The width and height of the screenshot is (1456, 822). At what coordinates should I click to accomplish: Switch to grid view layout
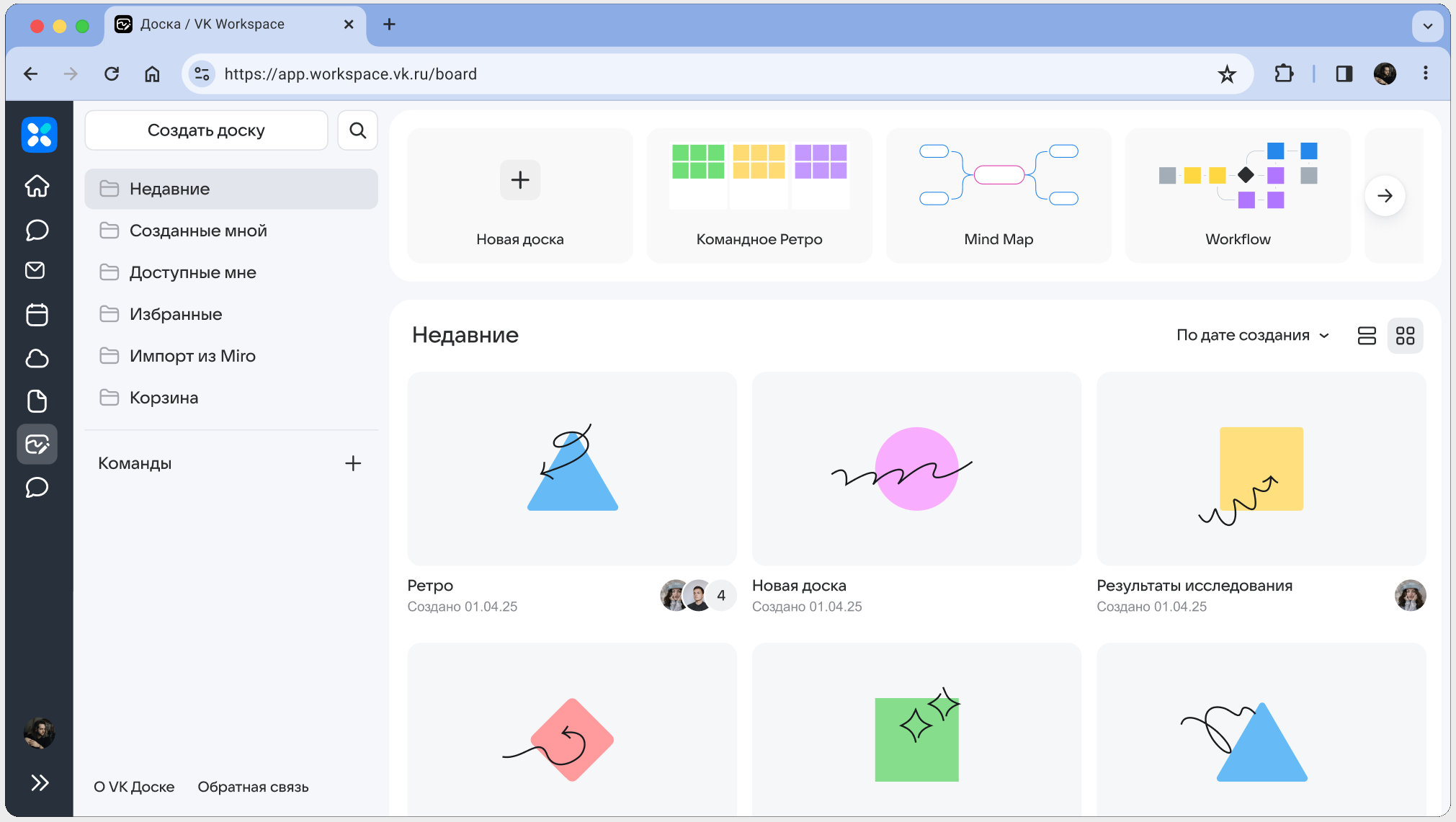1405,336
